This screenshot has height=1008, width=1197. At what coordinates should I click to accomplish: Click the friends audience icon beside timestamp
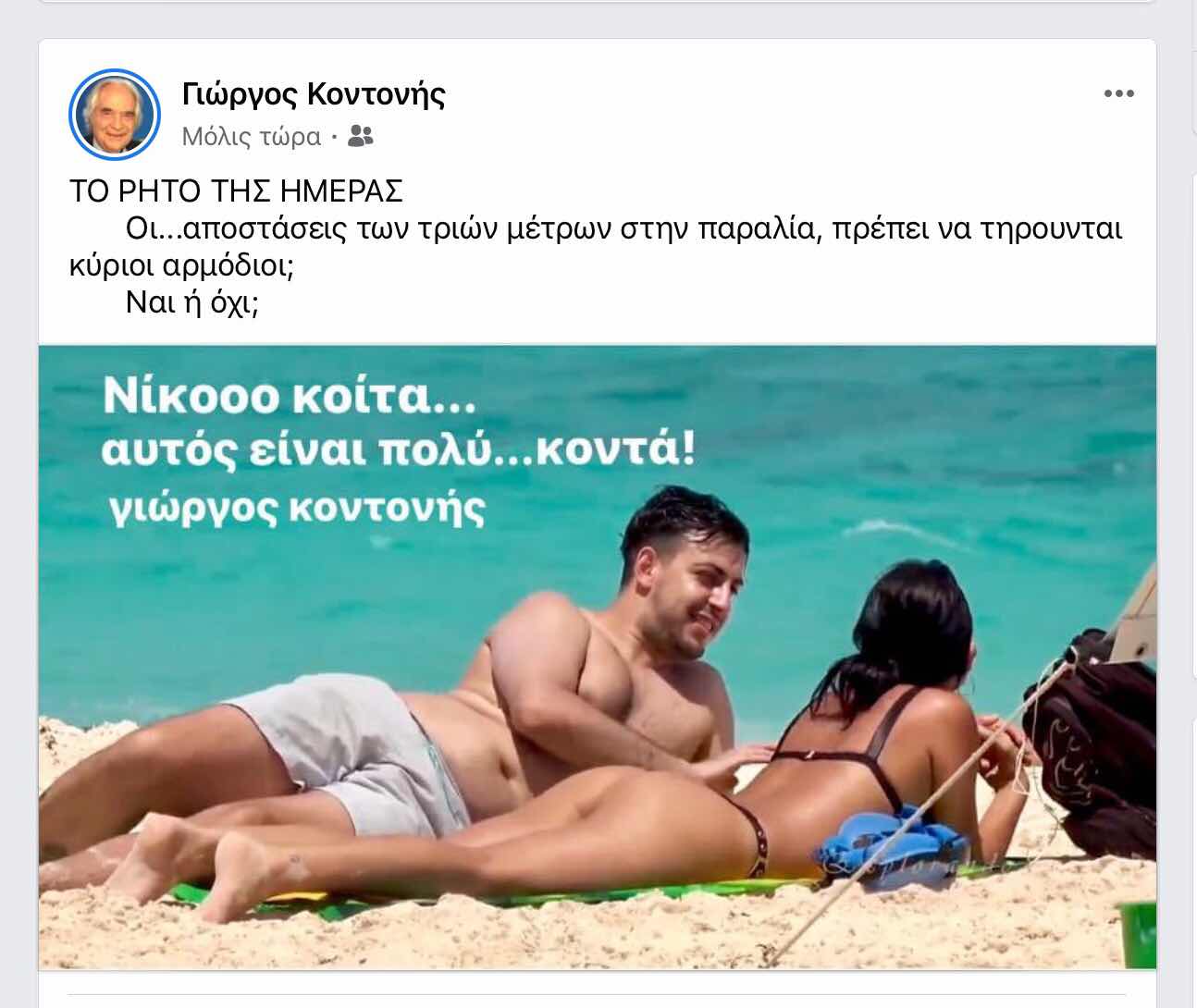coord(360,136)
